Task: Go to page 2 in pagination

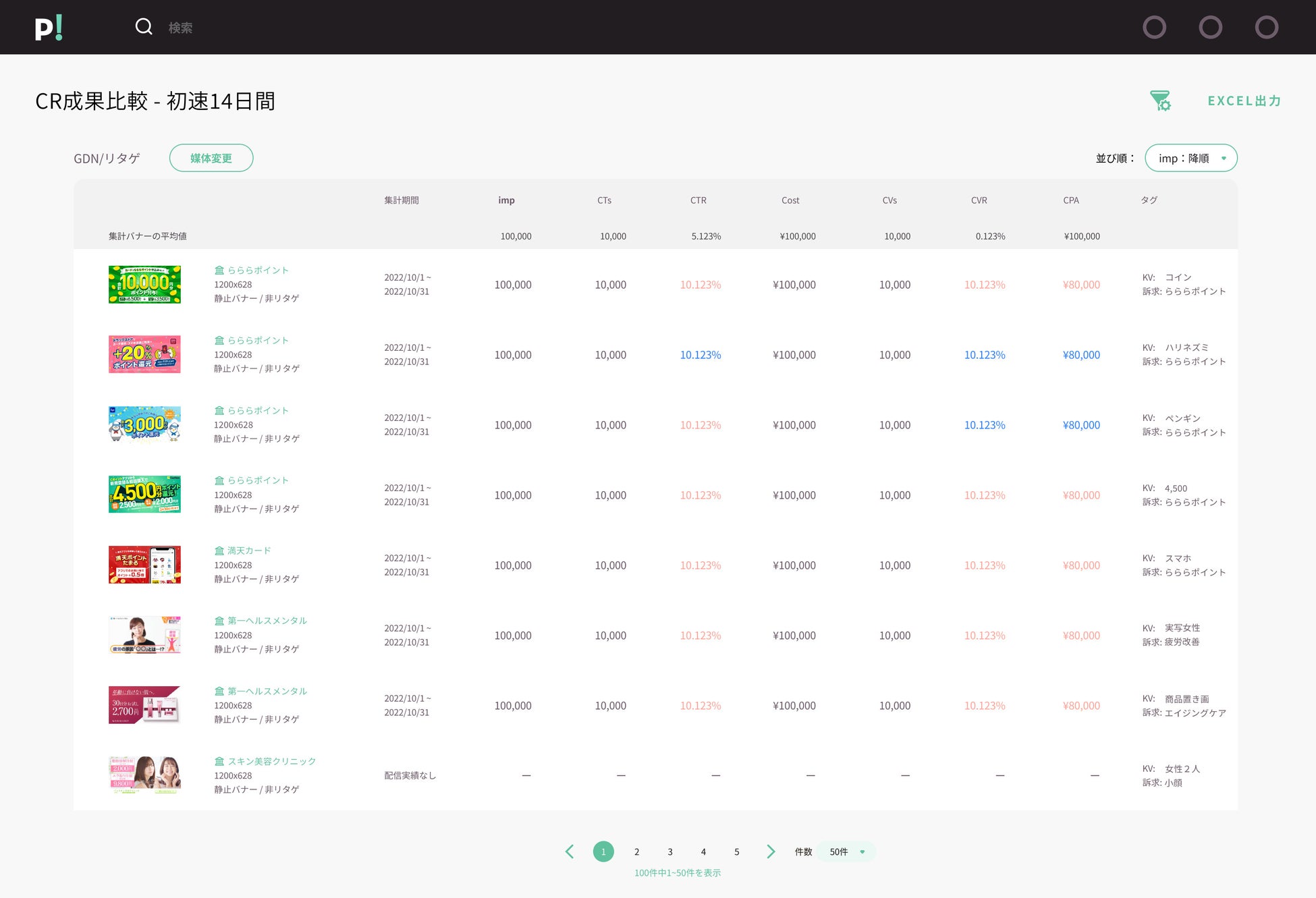Action: (x=636, y=851)
